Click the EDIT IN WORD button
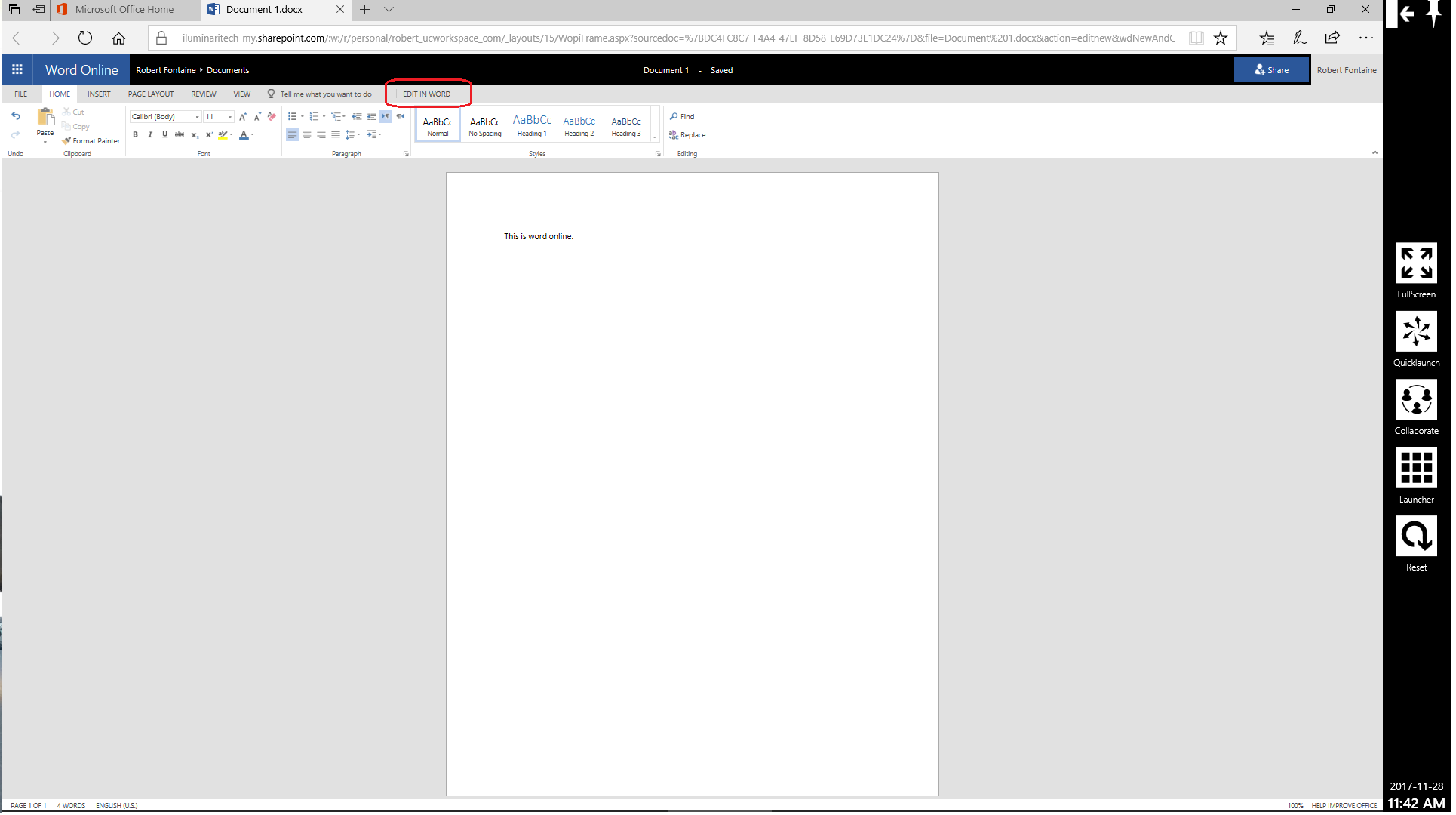Image resolution: width=1456 pixels, height=815 pixels. pos(426,94)
